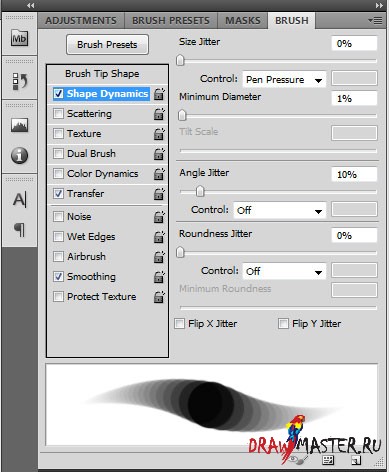Collapse panels with the right double arrow
The height and width of the screenshot is (472, 389).
click(x=379, y=5)
